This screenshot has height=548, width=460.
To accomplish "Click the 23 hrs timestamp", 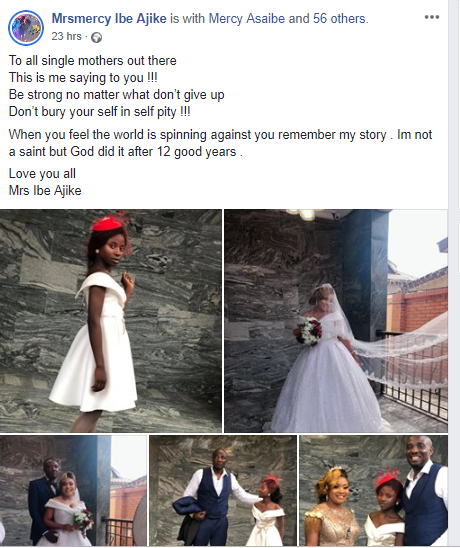I will (66, 36).
